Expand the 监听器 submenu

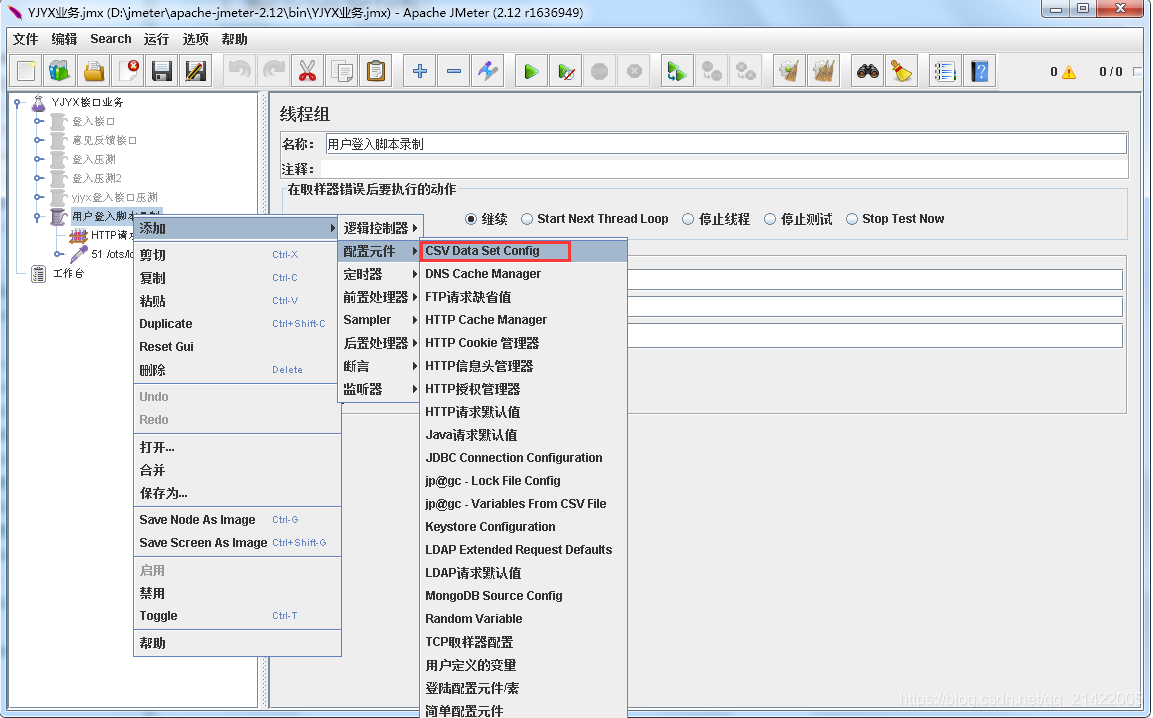(379, 389)
